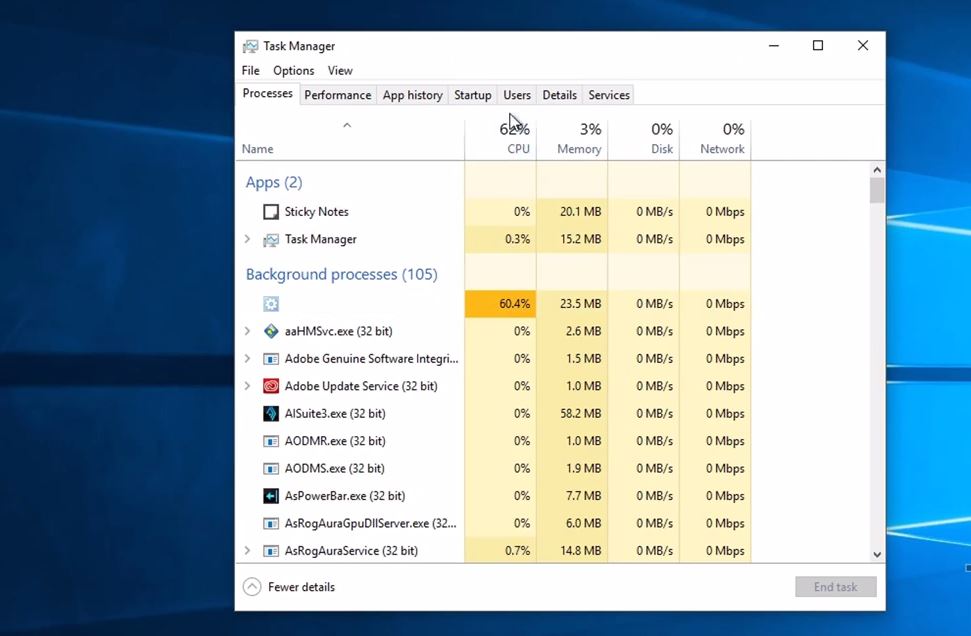
Task: Switch to the Services tab
Action: [x=609, y=95]
